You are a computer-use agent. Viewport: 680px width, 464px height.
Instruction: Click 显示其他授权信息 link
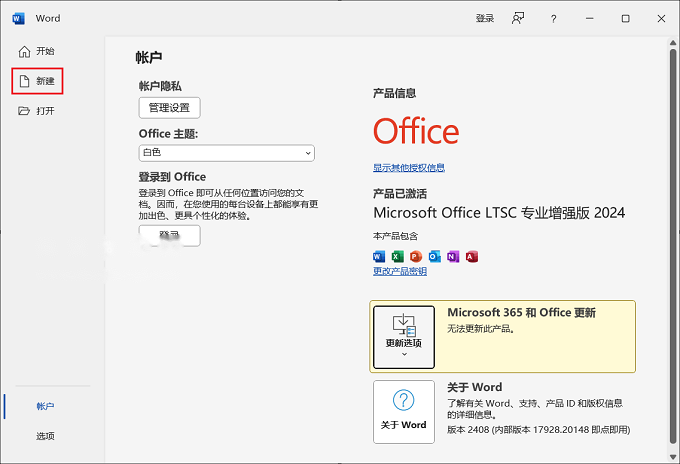[x=409, y=168]
